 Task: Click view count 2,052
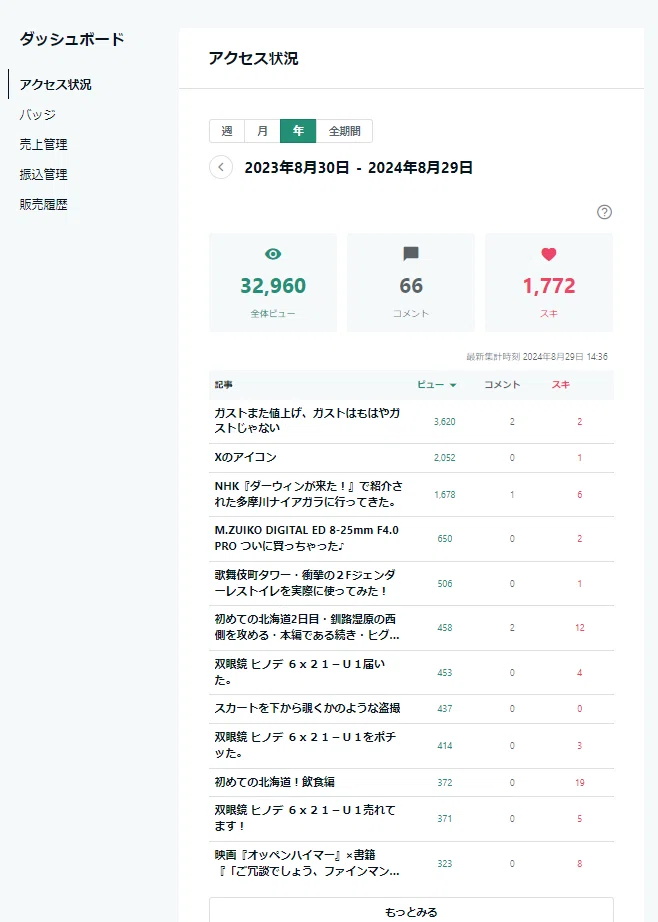pos(445,457)
